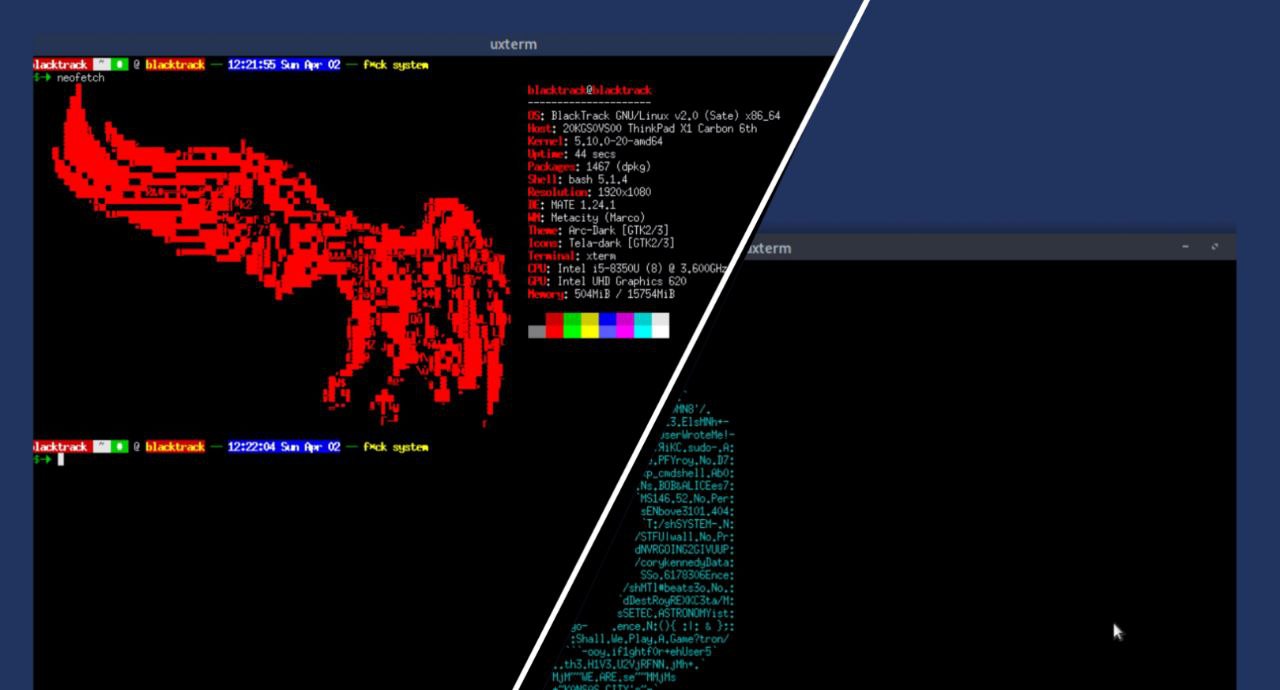Select the magenta color block in neofetch palette
This screenshot has height=690, width=1280.
625,326
